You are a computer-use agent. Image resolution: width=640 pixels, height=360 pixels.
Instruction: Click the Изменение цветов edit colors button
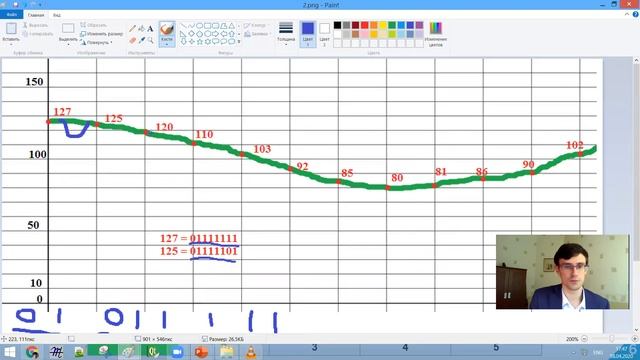click(436, 34)
